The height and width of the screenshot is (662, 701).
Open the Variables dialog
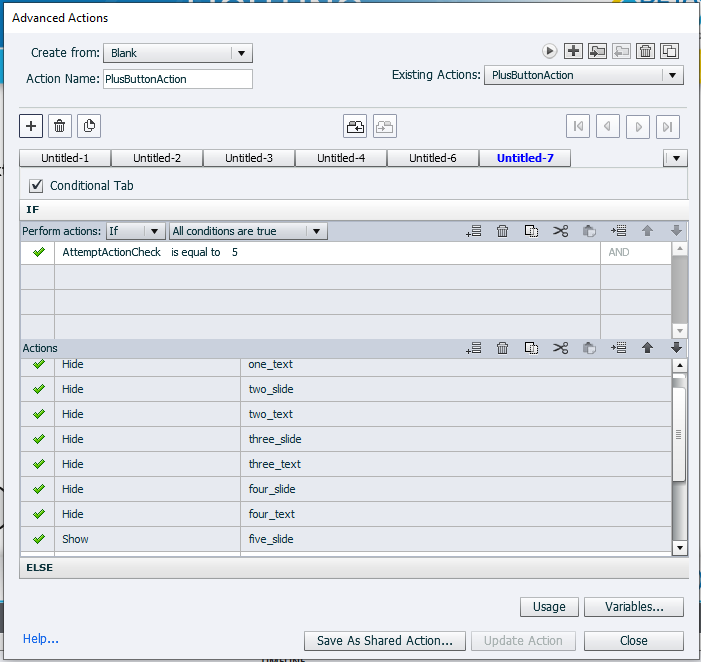click(634, 607)
